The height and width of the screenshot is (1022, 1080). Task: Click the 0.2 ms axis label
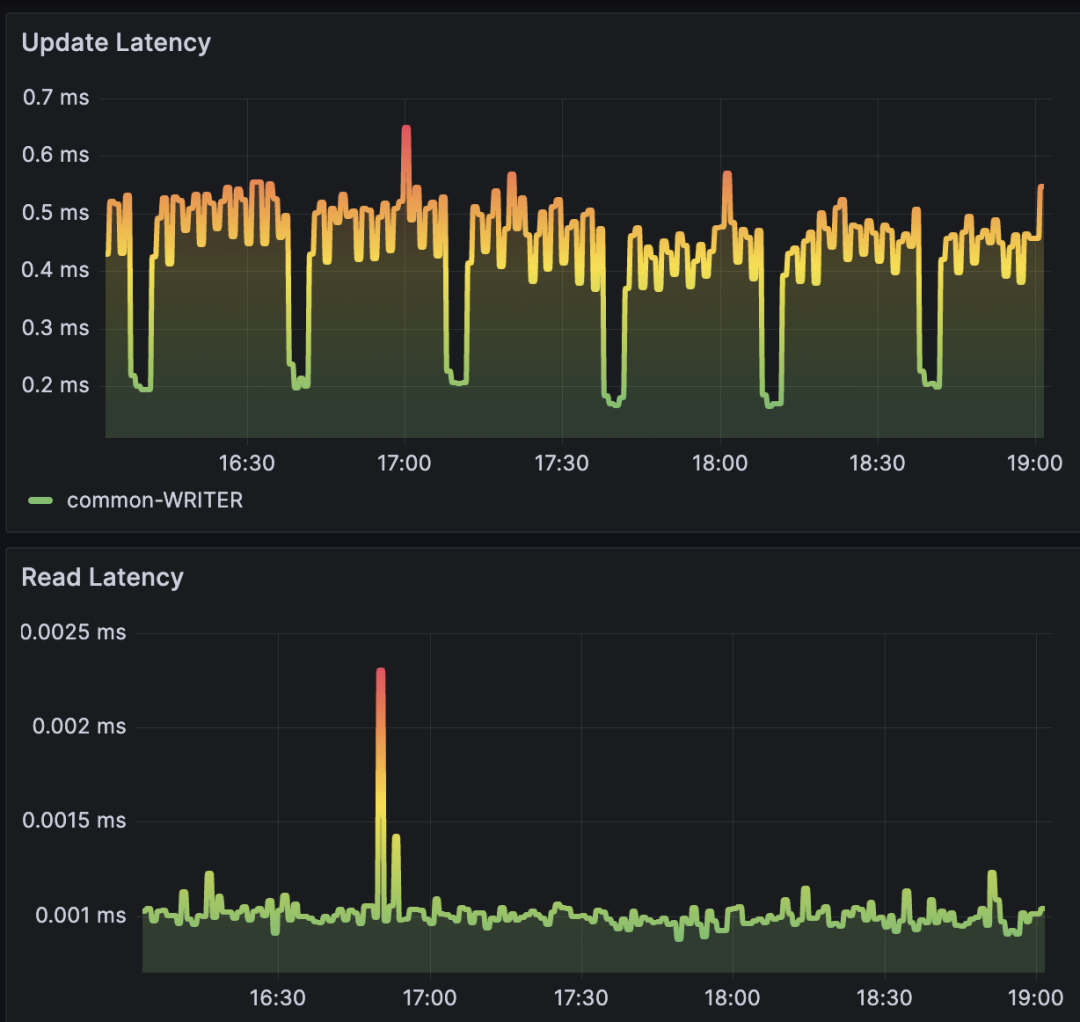(x=56, y=384)
